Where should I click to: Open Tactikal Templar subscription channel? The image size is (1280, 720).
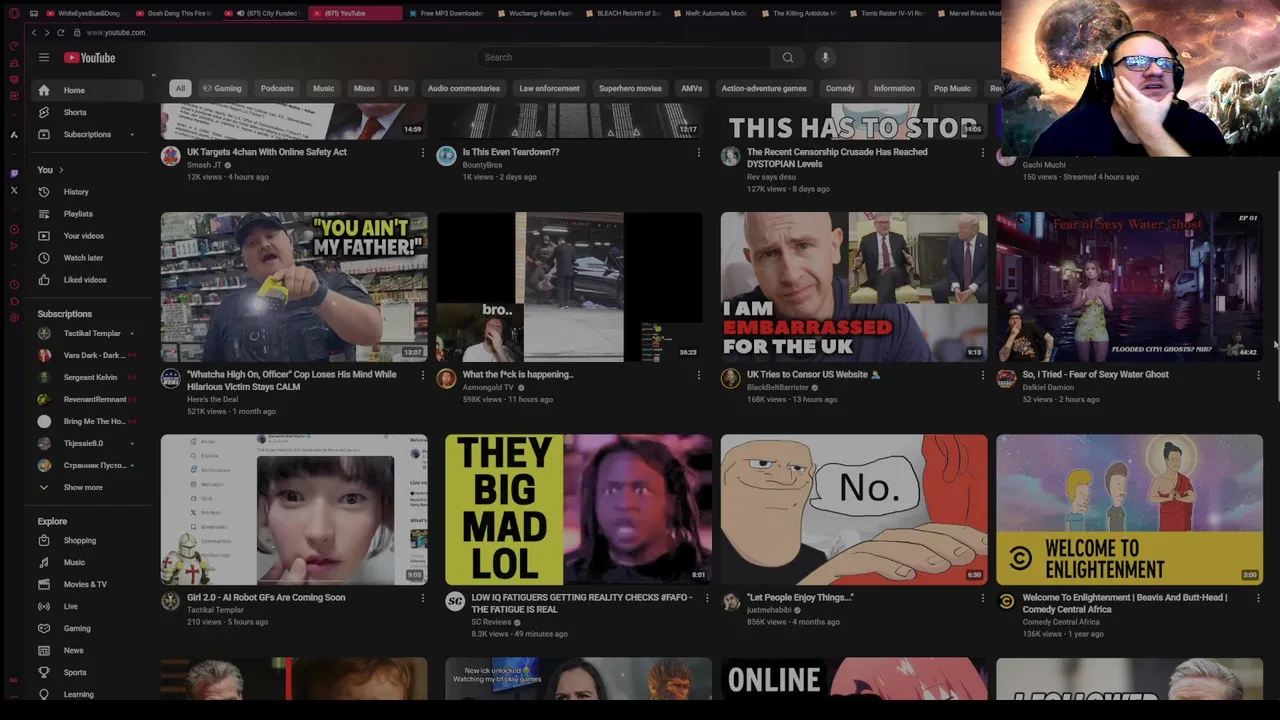coord(88,334)
